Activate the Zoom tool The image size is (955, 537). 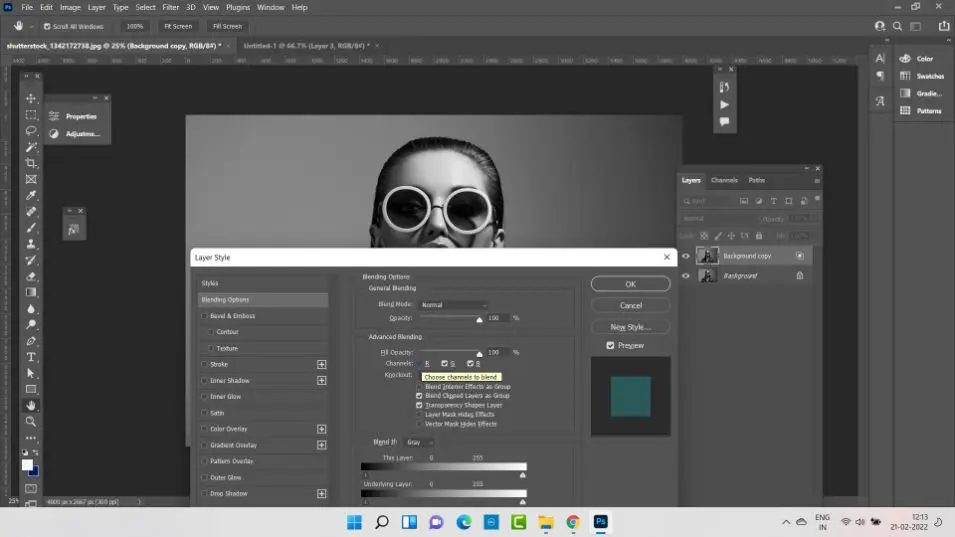(31, 421)
